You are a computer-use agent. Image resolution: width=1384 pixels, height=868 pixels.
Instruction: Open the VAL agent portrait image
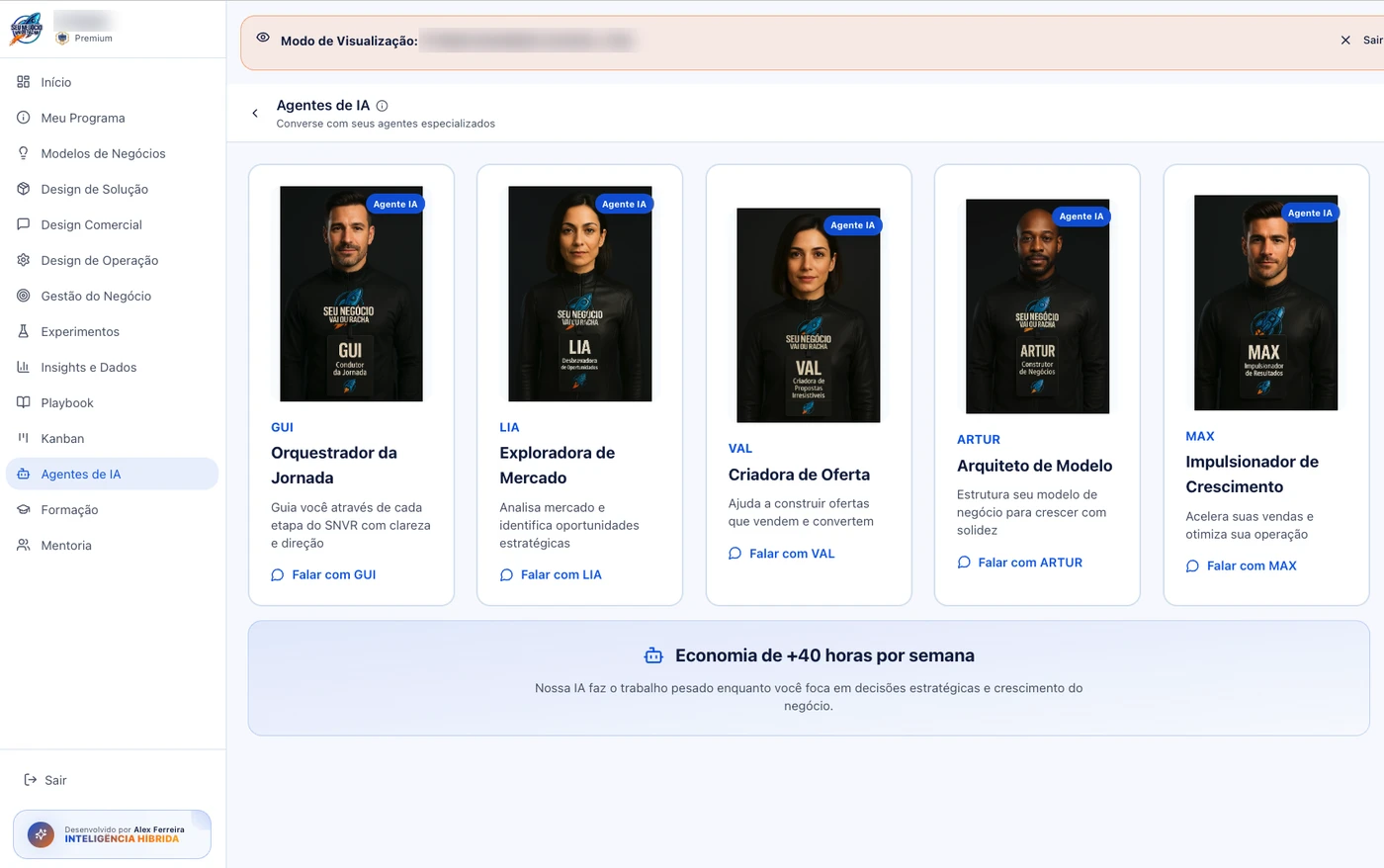[x=809, y=315]
